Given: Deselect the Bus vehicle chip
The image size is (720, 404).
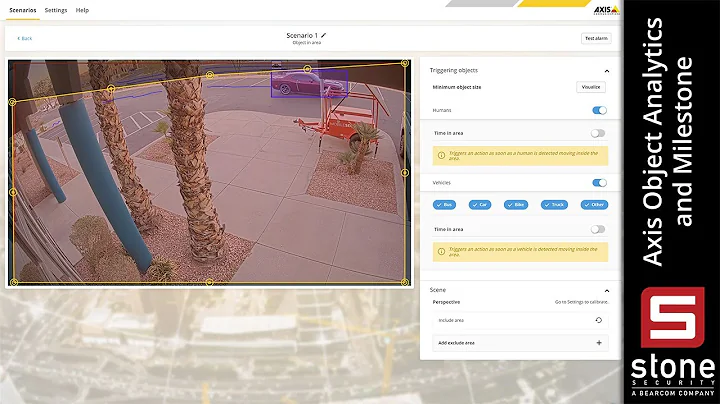Looking at the screenshot, I should tap(444, 205).
